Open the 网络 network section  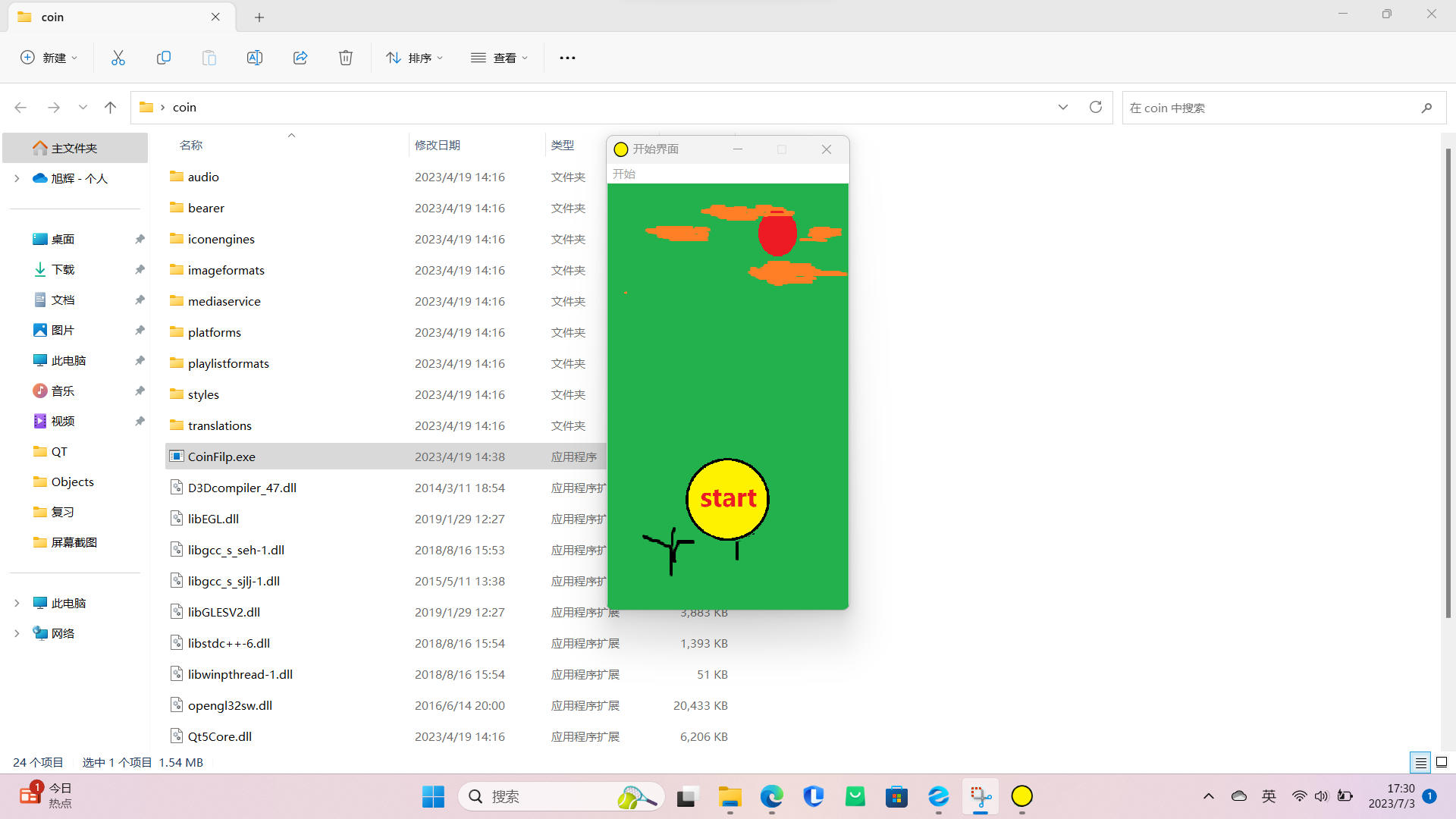62,633
